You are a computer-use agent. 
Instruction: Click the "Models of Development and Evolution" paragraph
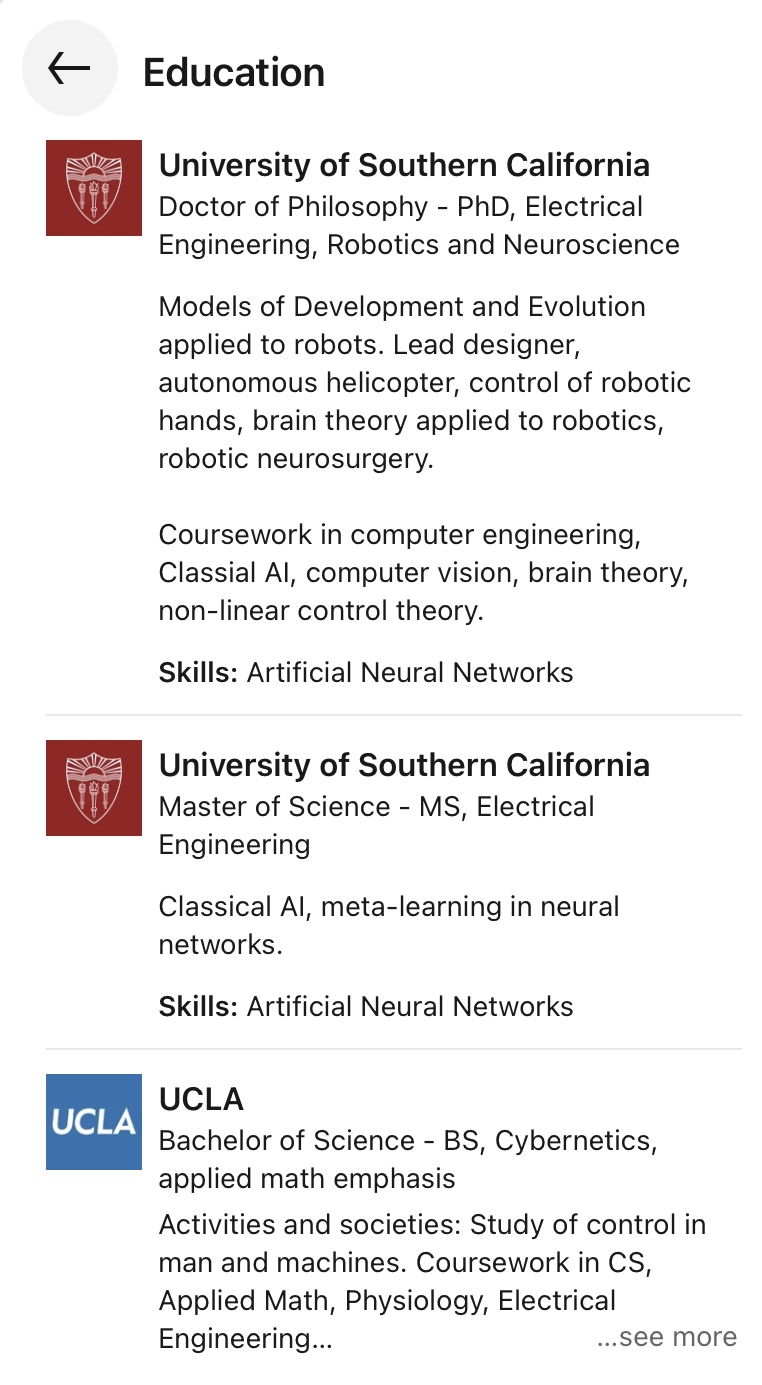[x=424, y=382]
